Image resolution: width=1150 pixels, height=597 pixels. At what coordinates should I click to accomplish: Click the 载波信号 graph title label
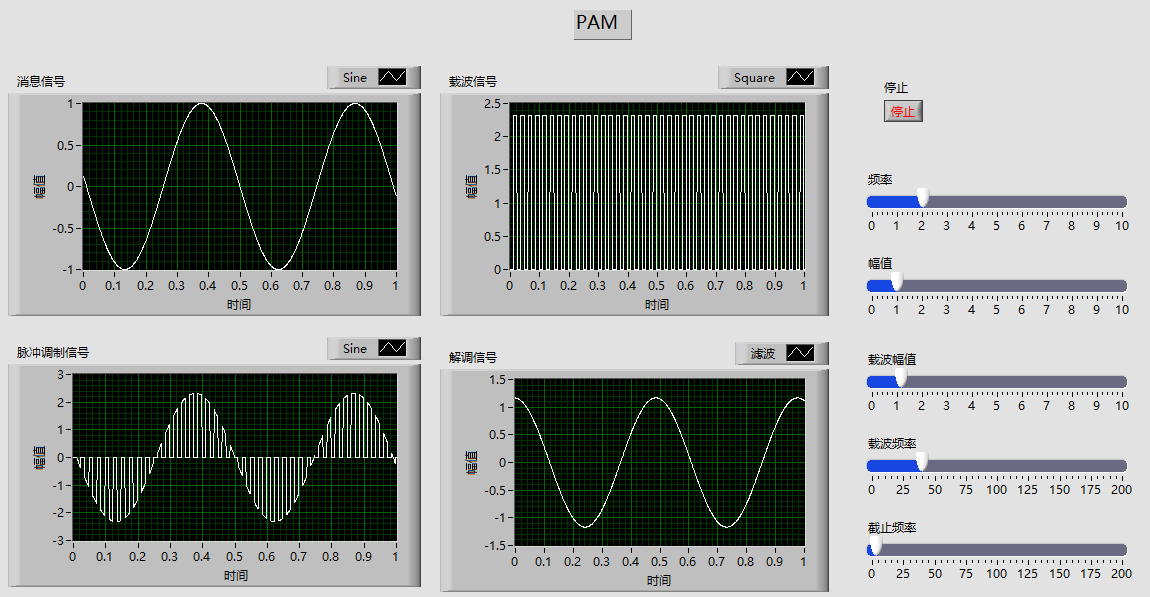tap(473, 81)
